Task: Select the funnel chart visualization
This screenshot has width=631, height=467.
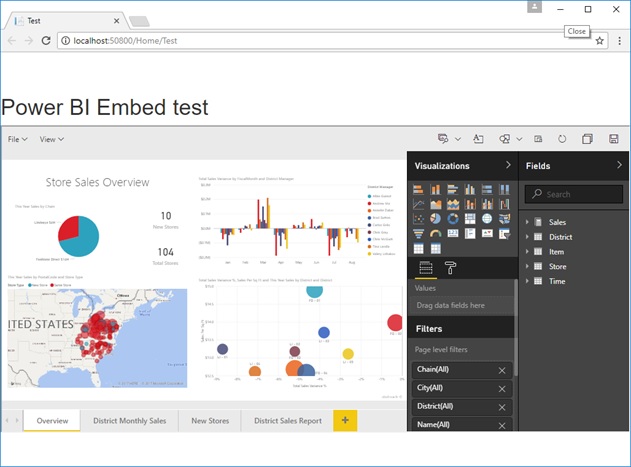Action: tap(419, 234)
